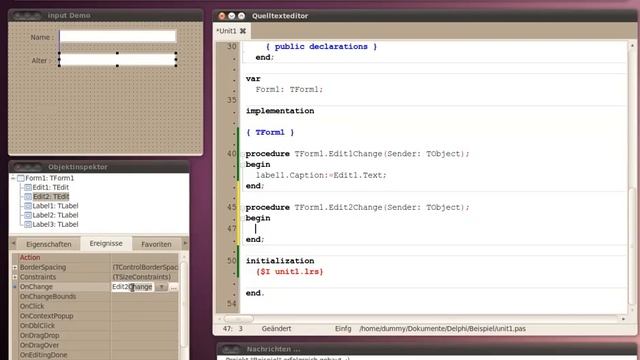Maximize the Quelltexteditor window
Viewport: 640px width, 360px height.
(241, 16)
